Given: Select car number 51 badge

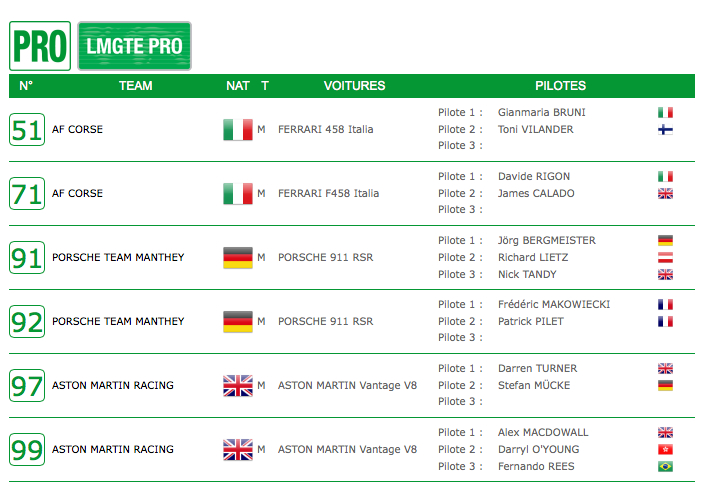Looking at the screenshot, I should [27, 129].
